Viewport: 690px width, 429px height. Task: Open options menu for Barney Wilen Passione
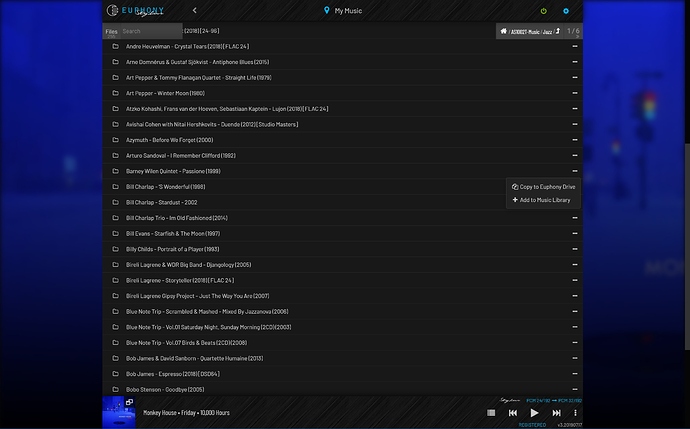click(x=575, y=171)
